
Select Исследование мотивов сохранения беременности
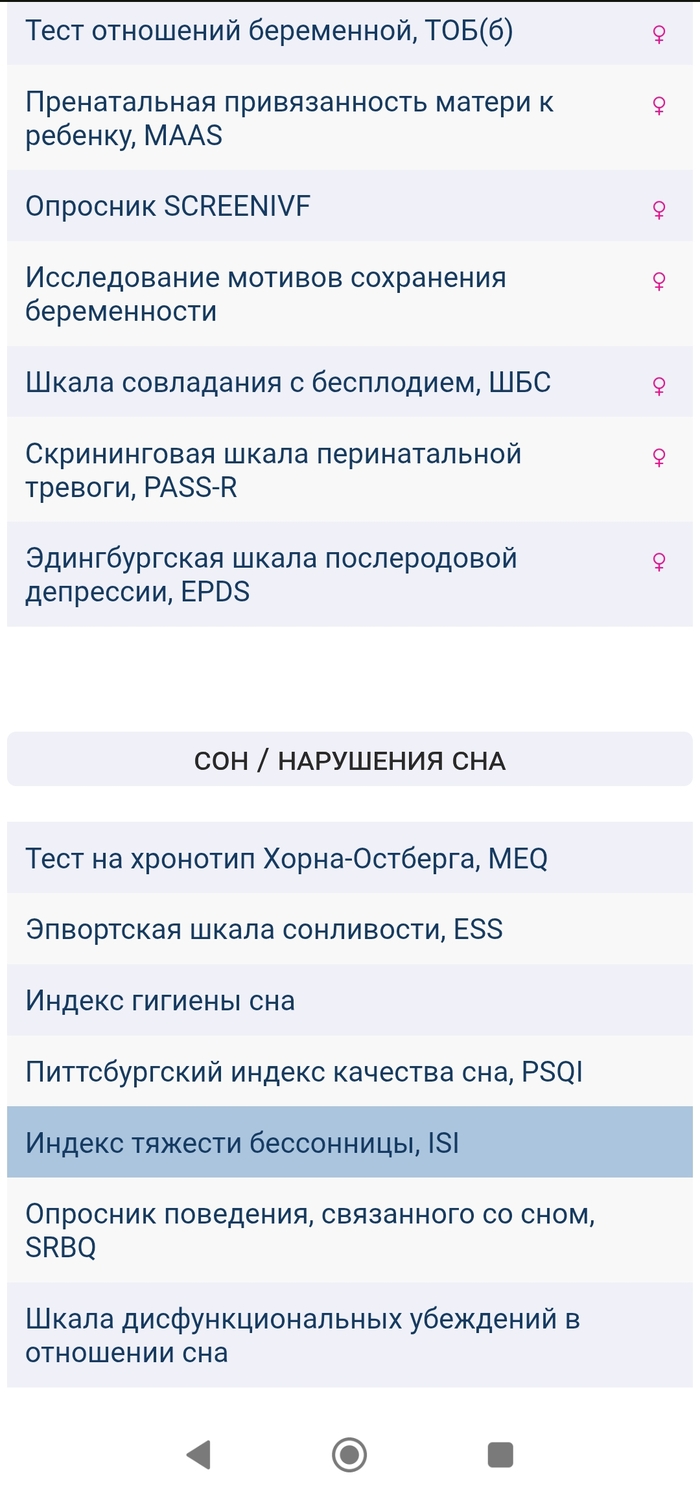(x=266, y=294)
